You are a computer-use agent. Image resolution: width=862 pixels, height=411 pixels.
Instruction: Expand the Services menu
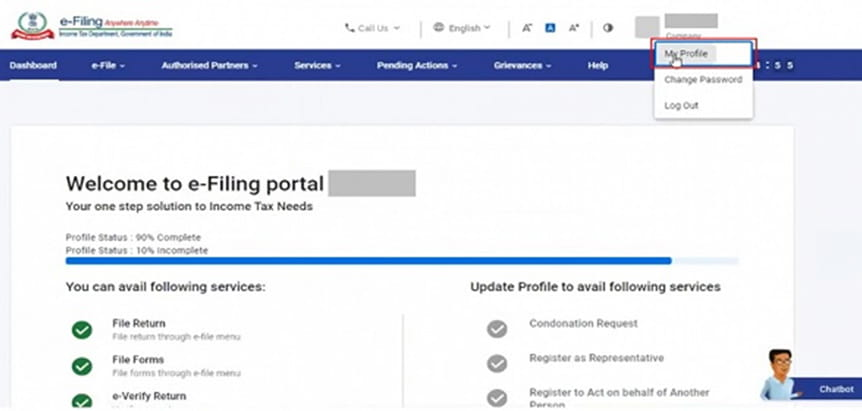click(317, 65)
